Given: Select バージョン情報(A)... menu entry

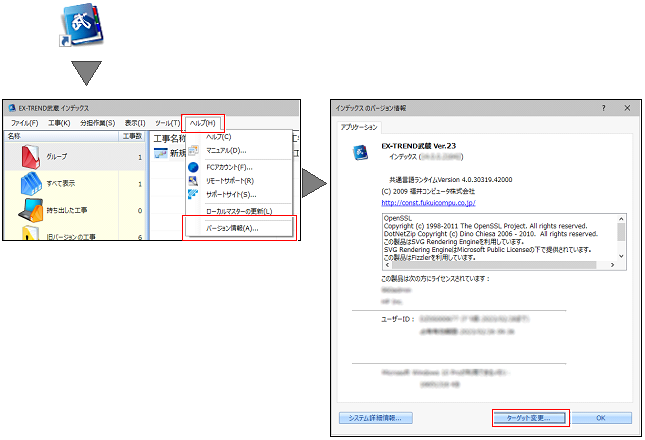Looking at the screenshot, I should tap(232, 228).
